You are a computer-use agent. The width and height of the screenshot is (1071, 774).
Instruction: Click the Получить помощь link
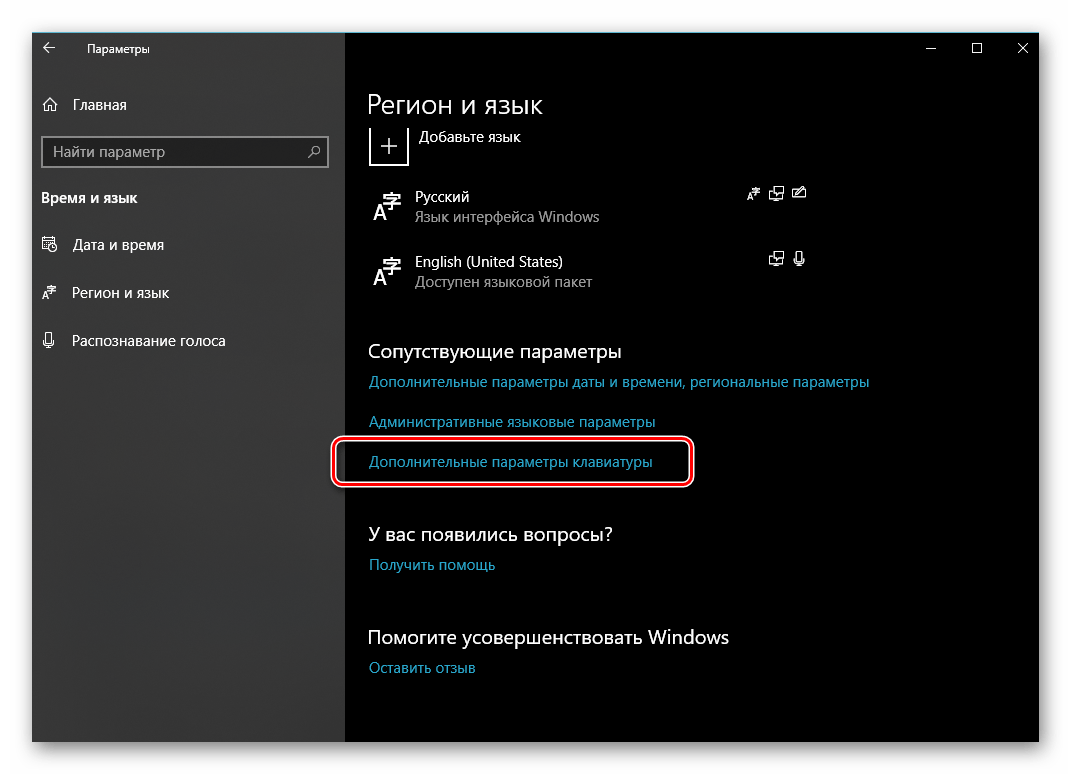(432, 565)
